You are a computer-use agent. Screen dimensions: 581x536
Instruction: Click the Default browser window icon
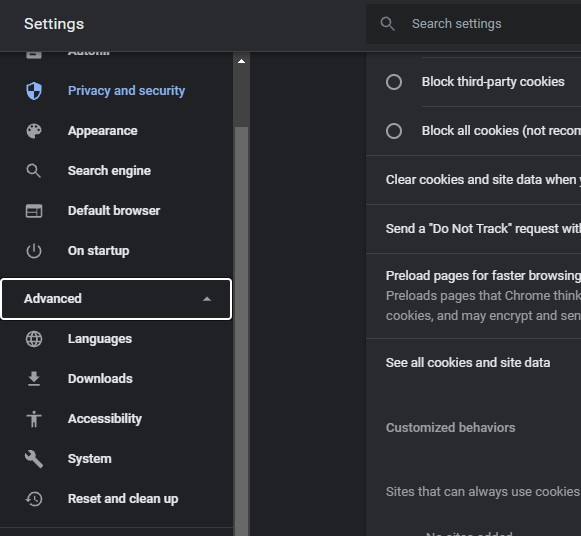[x=34, y=211]
